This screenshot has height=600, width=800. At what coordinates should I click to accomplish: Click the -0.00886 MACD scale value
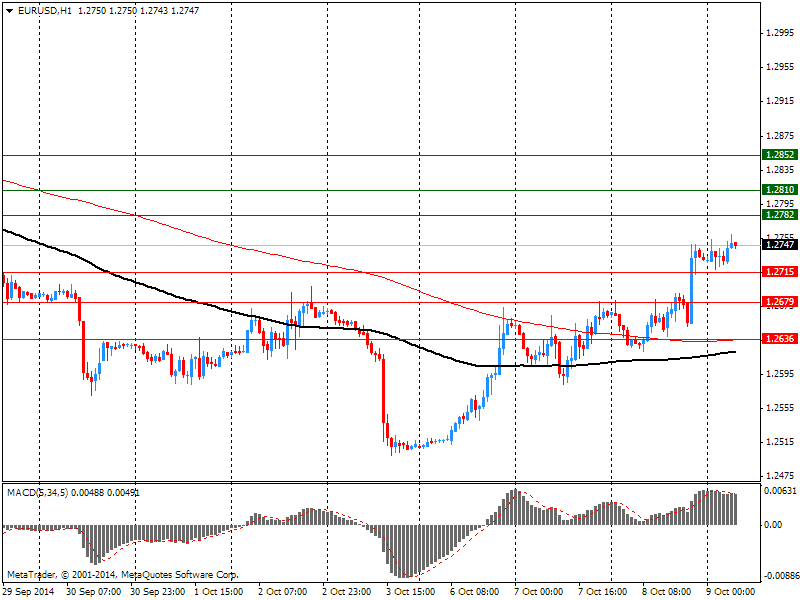tap(780, 576)
